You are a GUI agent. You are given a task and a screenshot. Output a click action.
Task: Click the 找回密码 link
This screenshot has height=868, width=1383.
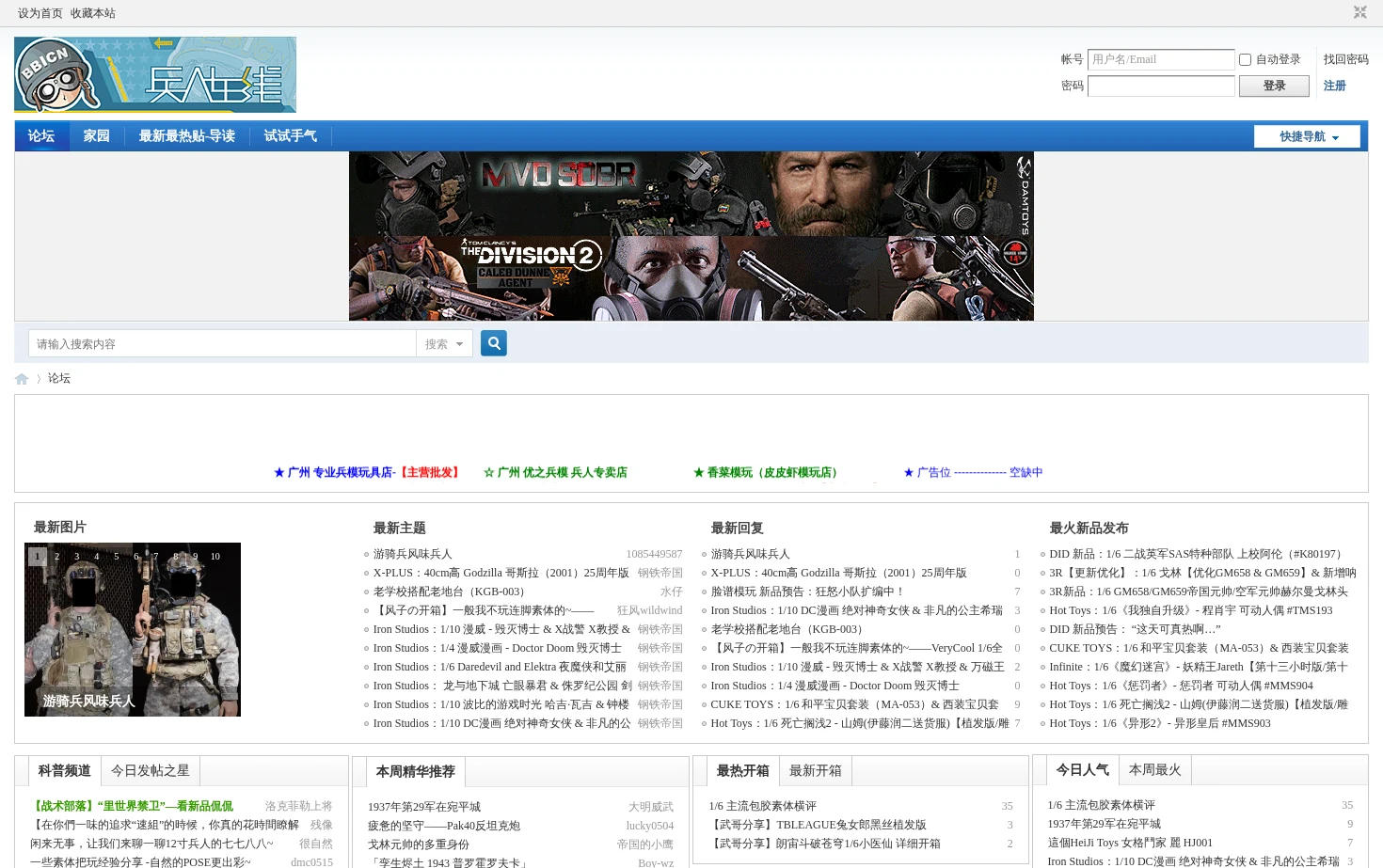[x=1345, y=59]
